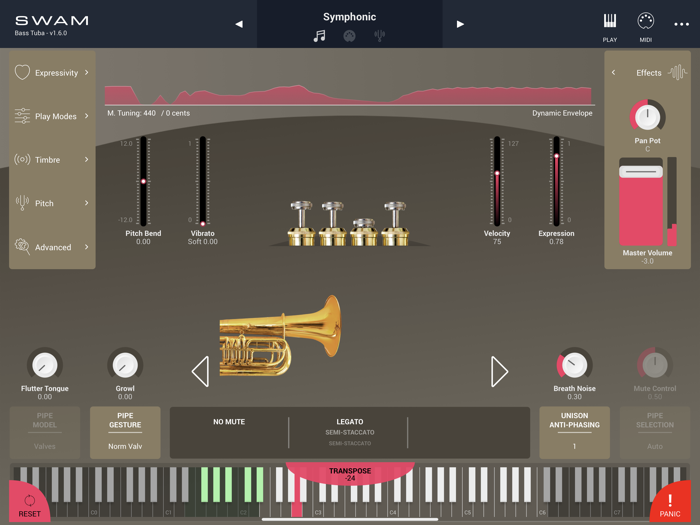This screenshot has height=525, width=700.
Task: Open the disabled Pipe Model selector
Action: [x=45, y=432]
